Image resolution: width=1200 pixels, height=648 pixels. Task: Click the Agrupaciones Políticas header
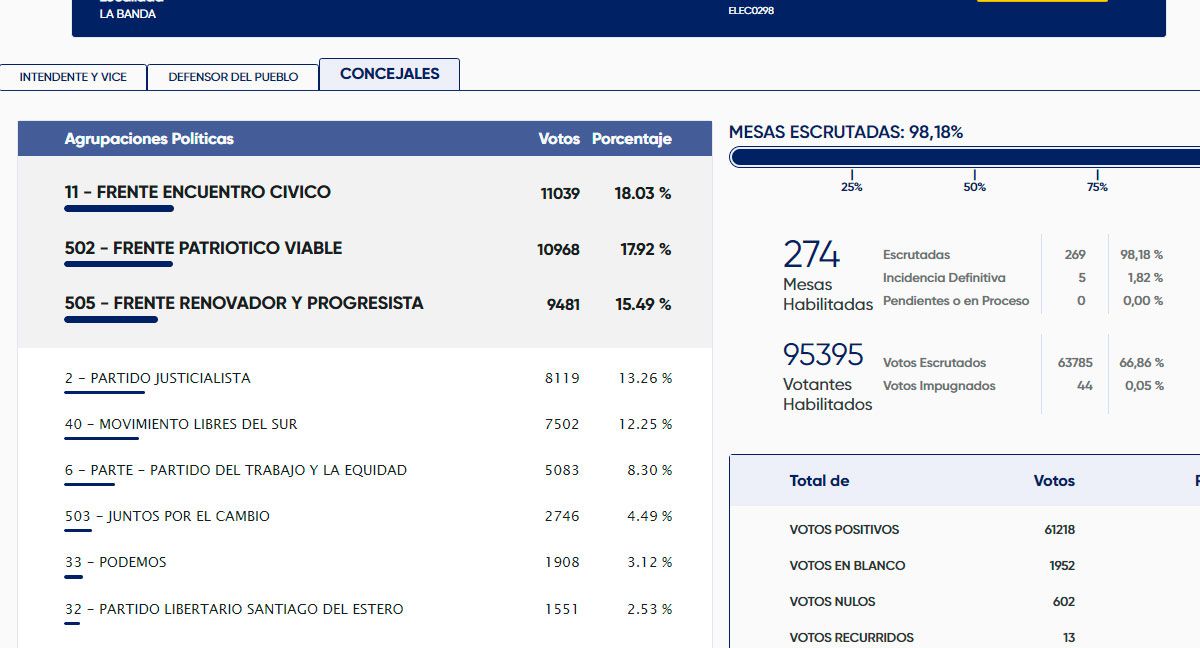149,139
